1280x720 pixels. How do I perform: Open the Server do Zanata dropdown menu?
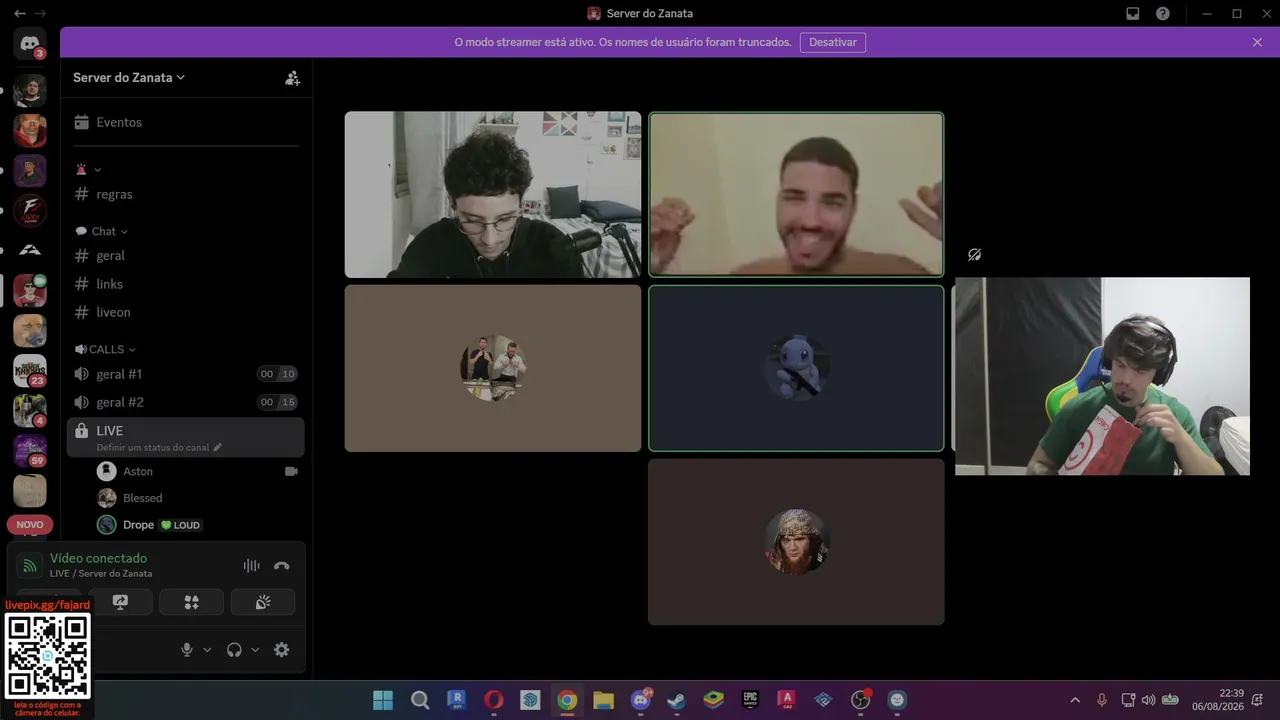129,77
